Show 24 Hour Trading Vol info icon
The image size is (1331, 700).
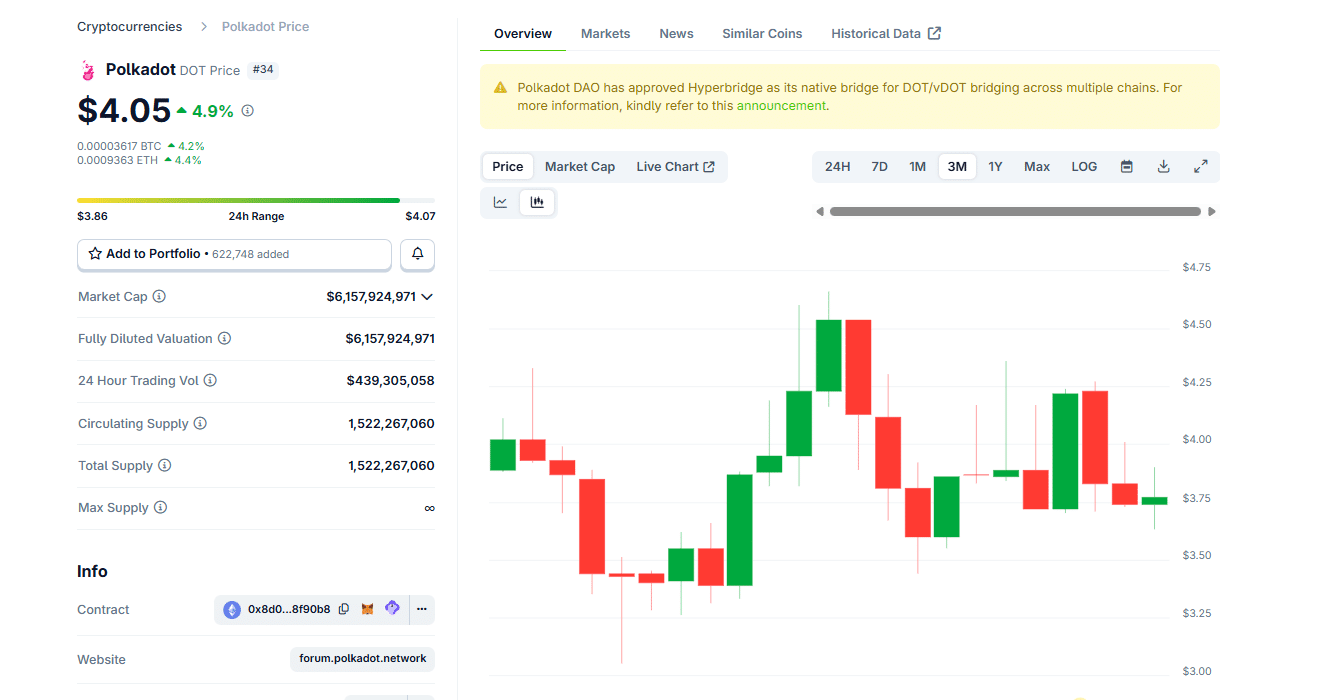210,381
